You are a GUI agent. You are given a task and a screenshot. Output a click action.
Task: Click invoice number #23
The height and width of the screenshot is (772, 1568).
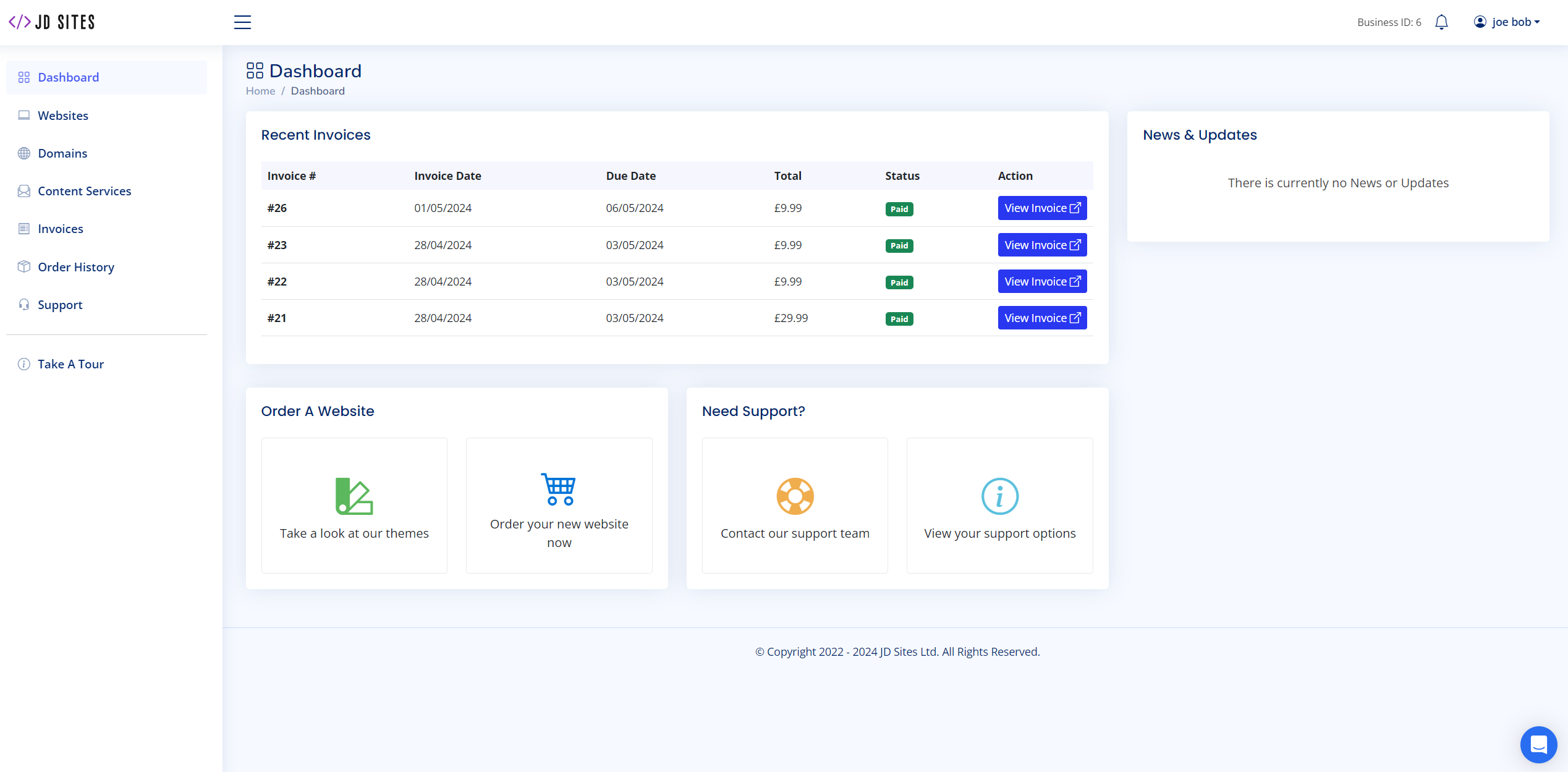pyautogui.click(x=277, y=245)
